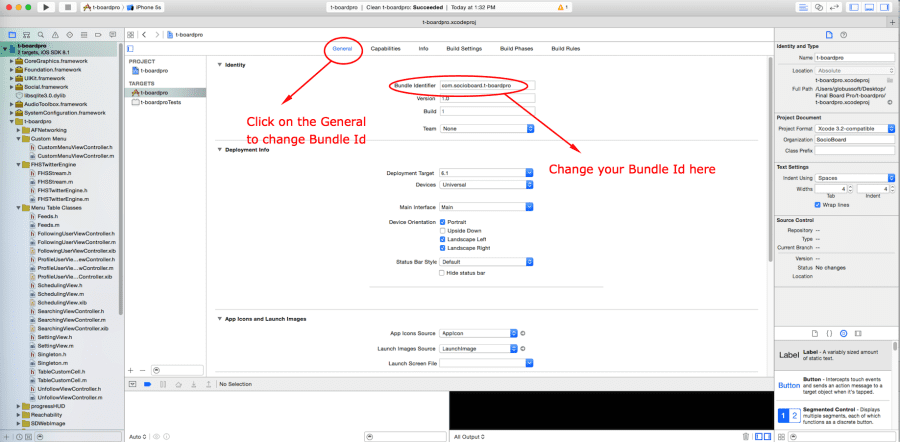Open the Status Bar Style dropdown

(x=487, y=262)
